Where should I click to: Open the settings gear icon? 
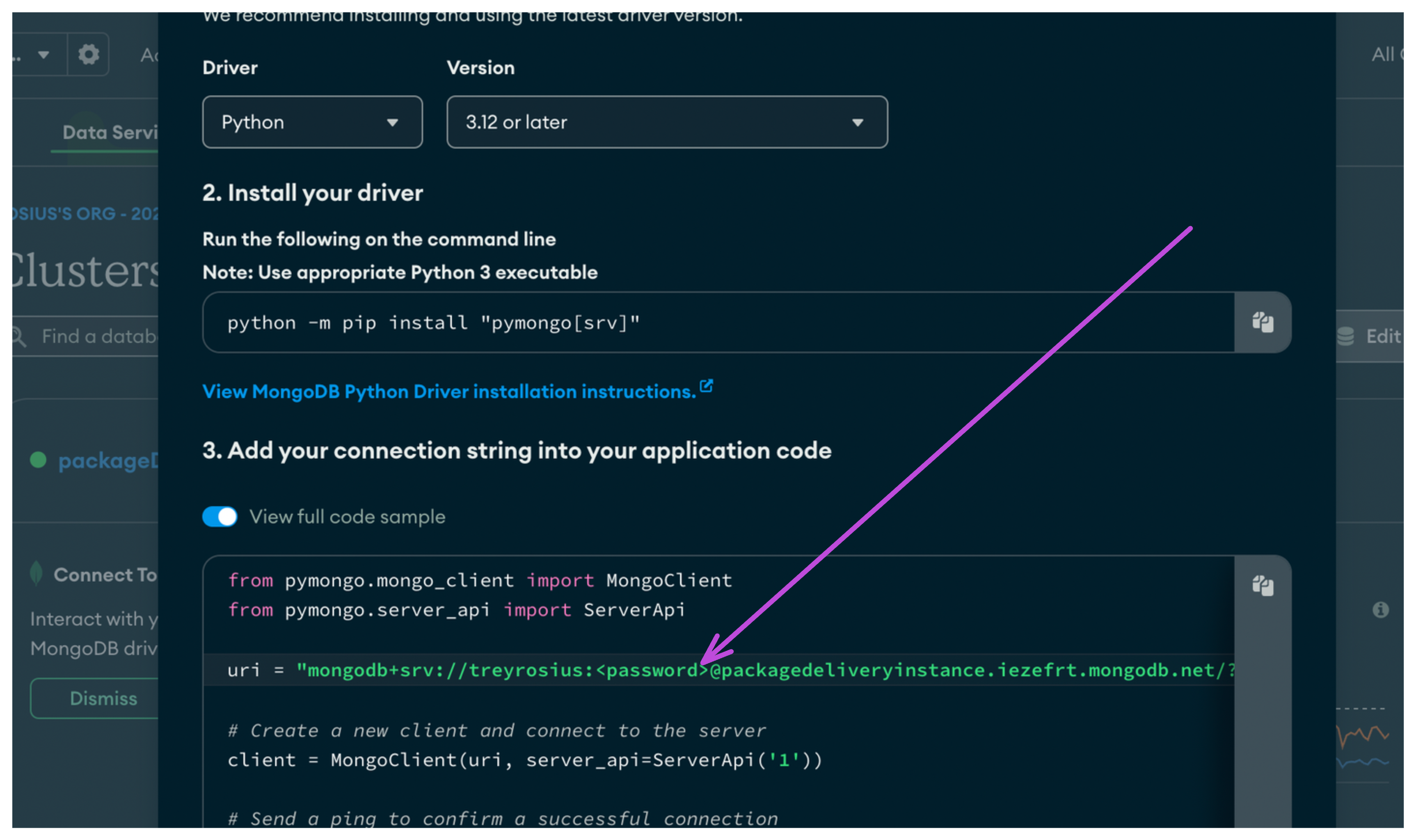(x=88, y=54)
